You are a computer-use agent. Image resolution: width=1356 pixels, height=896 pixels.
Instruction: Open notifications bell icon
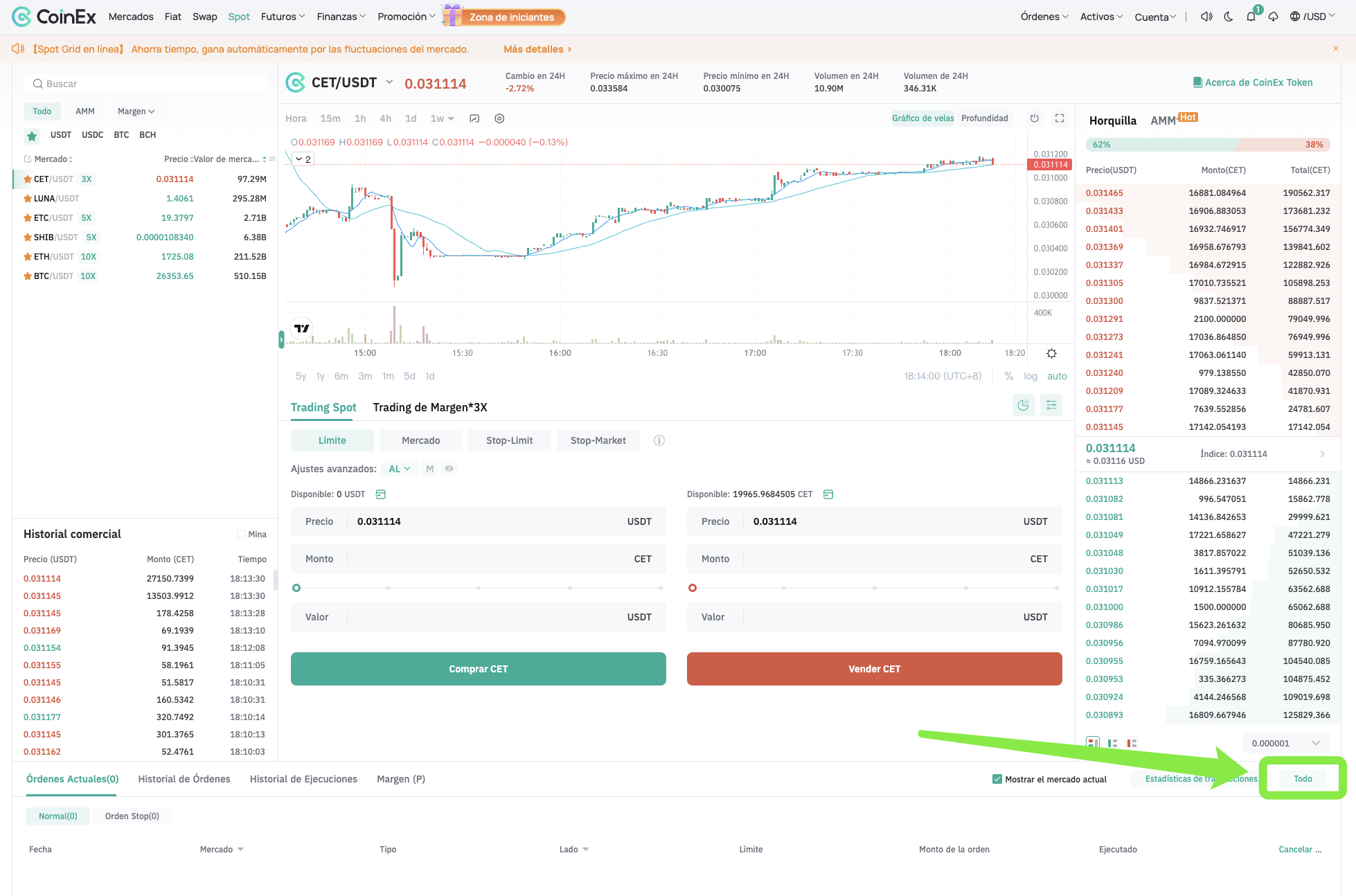point(1251,17)
